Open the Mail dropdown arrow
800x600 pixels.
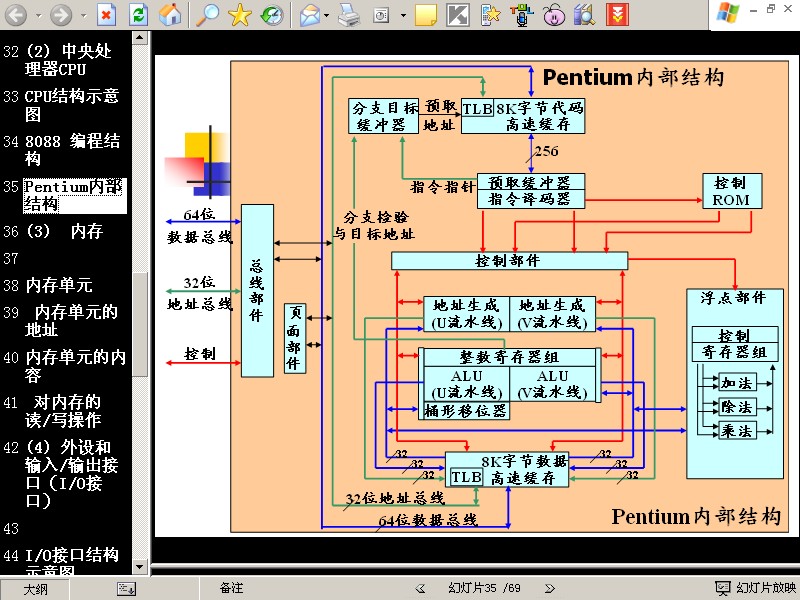tap(327, 16)
